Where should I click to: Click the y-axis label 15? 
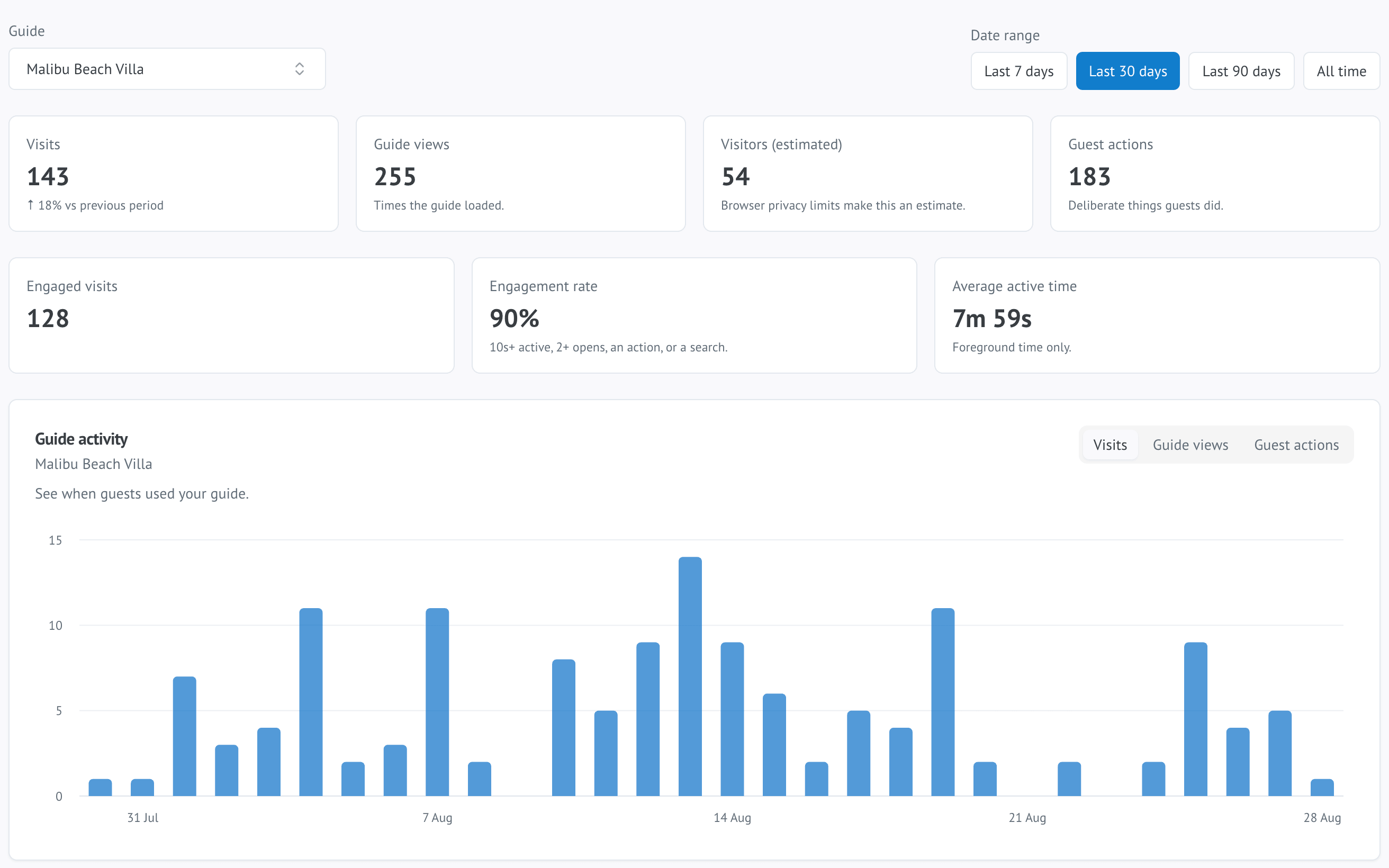point(55,540)
